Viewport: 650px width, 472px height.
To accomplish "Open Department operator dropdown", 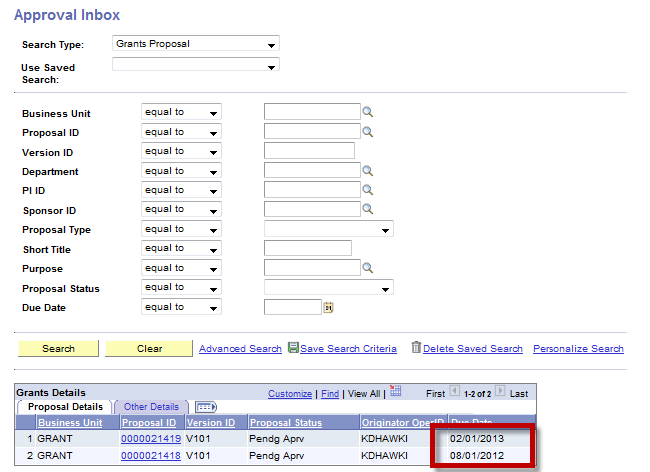I will [x=181, y=171].
